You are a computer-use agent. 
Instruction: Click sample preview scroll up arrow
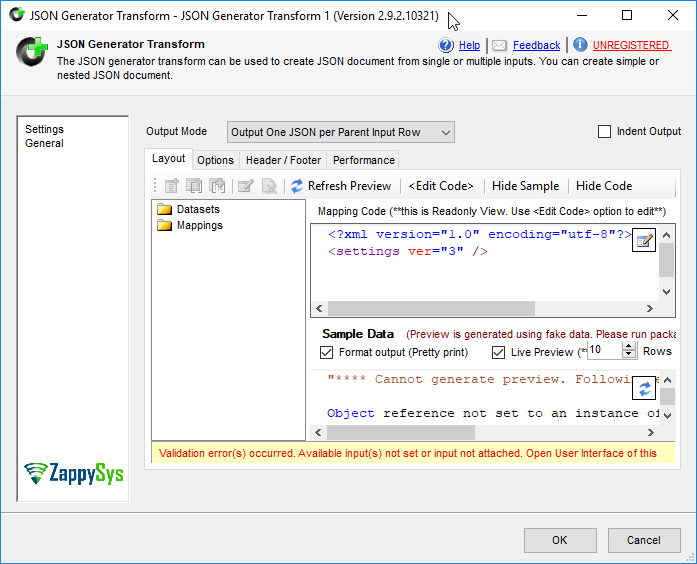(x=667, y=380)
